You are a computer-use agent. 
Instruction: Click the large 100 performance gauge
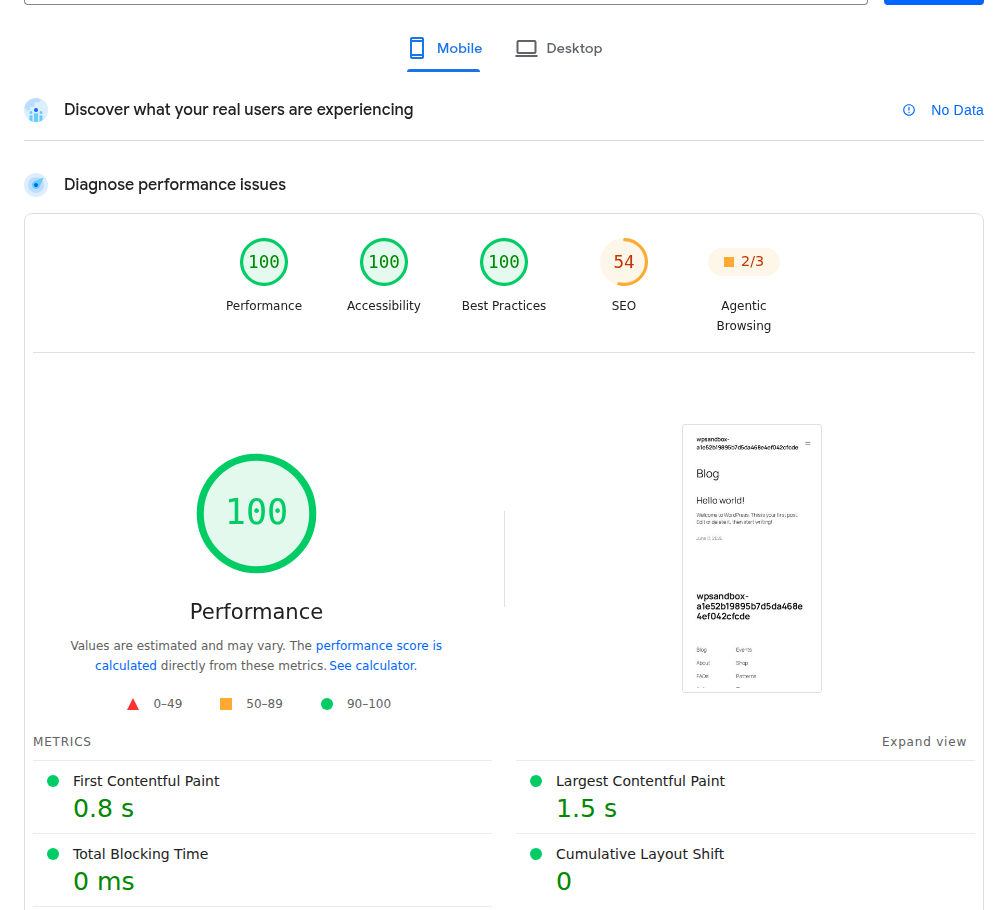(256, 513)
